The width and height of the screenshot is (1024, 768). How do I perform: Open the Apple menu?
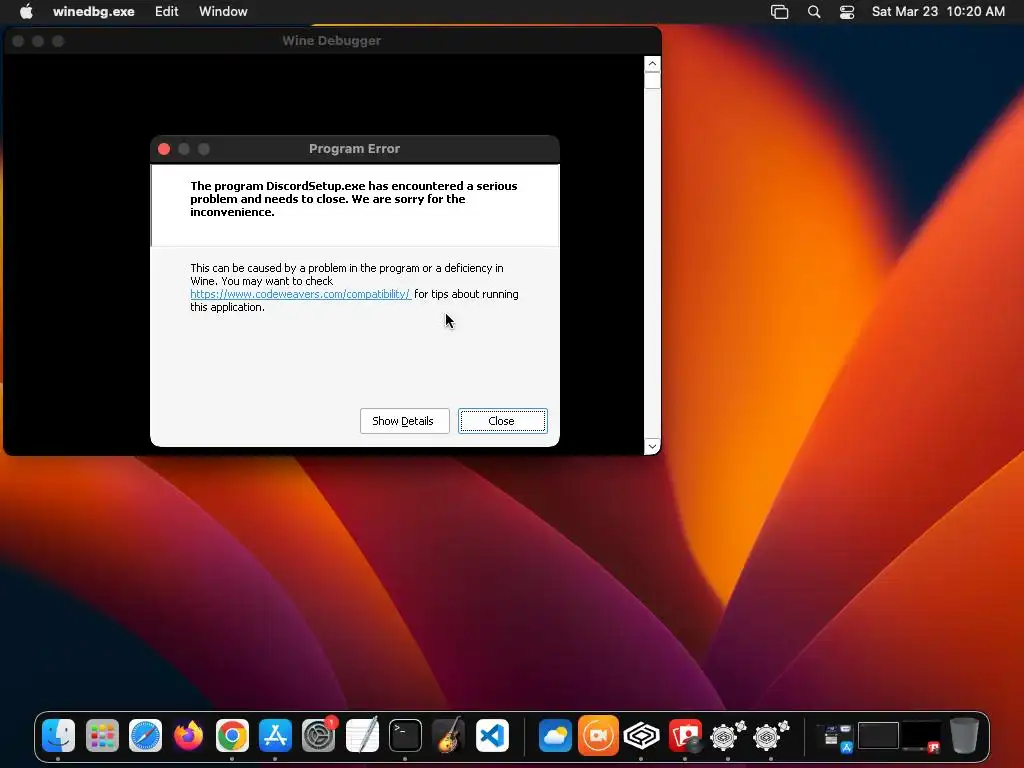tap(26, 11)
